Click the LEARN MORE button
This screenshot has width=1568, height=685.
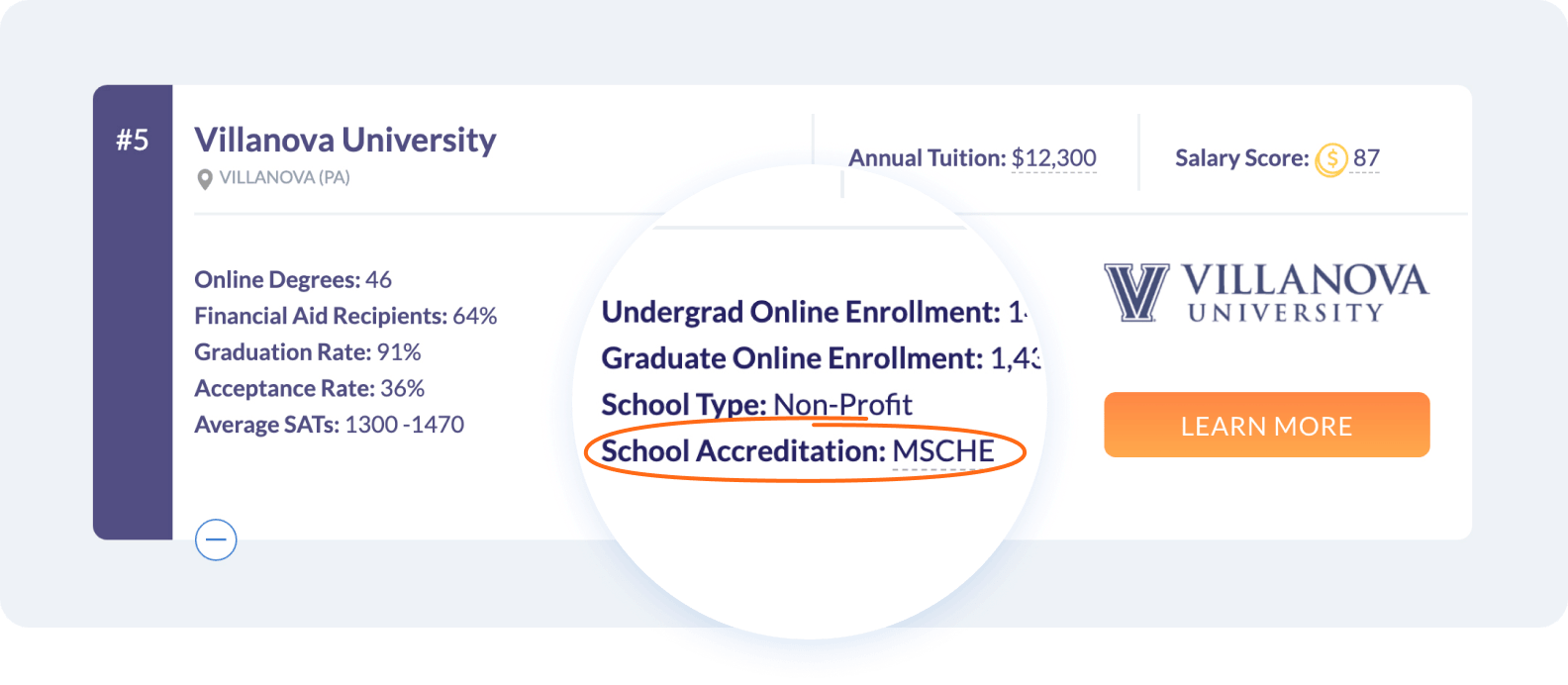click(x=1266, y=425)
